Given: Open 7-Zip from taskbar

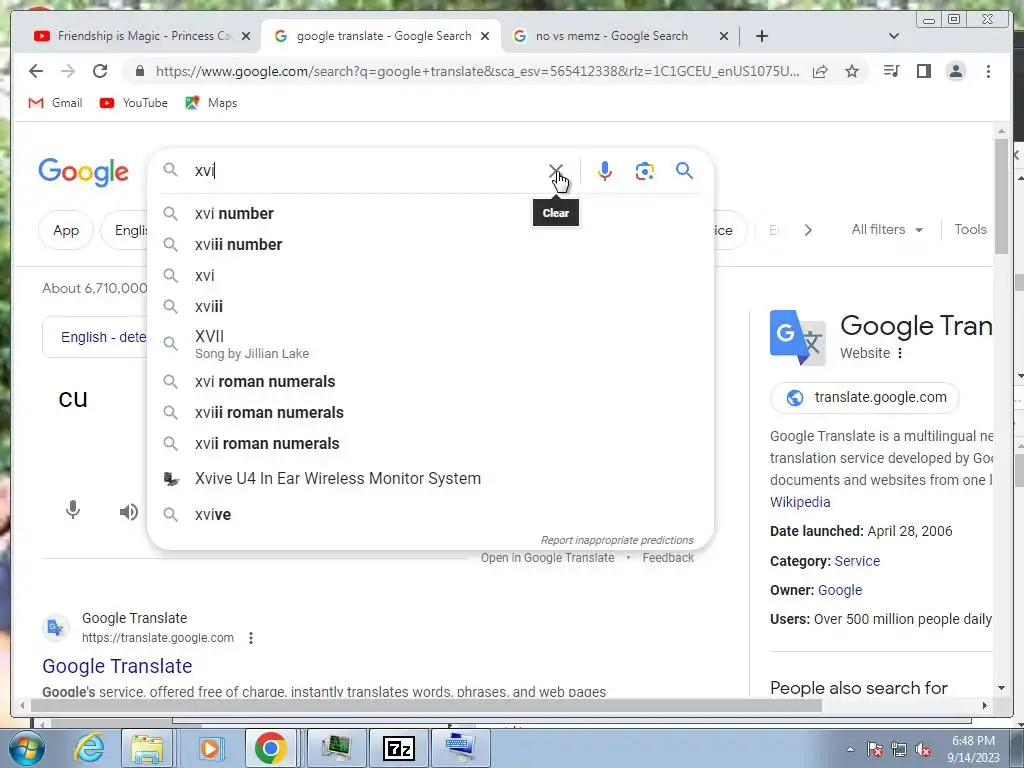Looking at the screenshot, I should 399,748.
